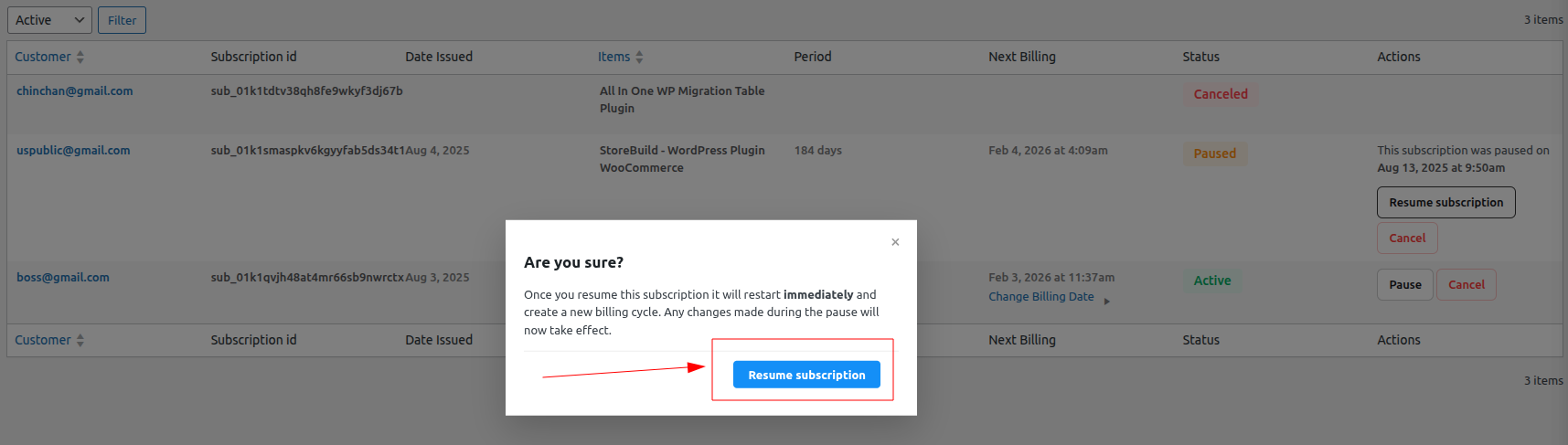Viewport: 1568px width, 445px height.
Task: Cancel the Paused uspublic subscription
Action: pos(1407,238)
